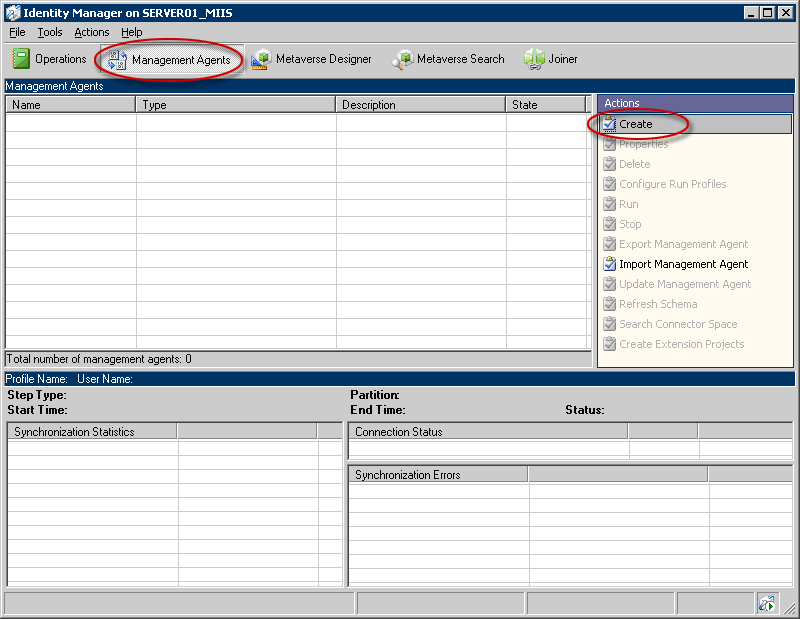Click the sync status icon in bottom-right corner
The image size is (800, 619).
tap(768, 603)
